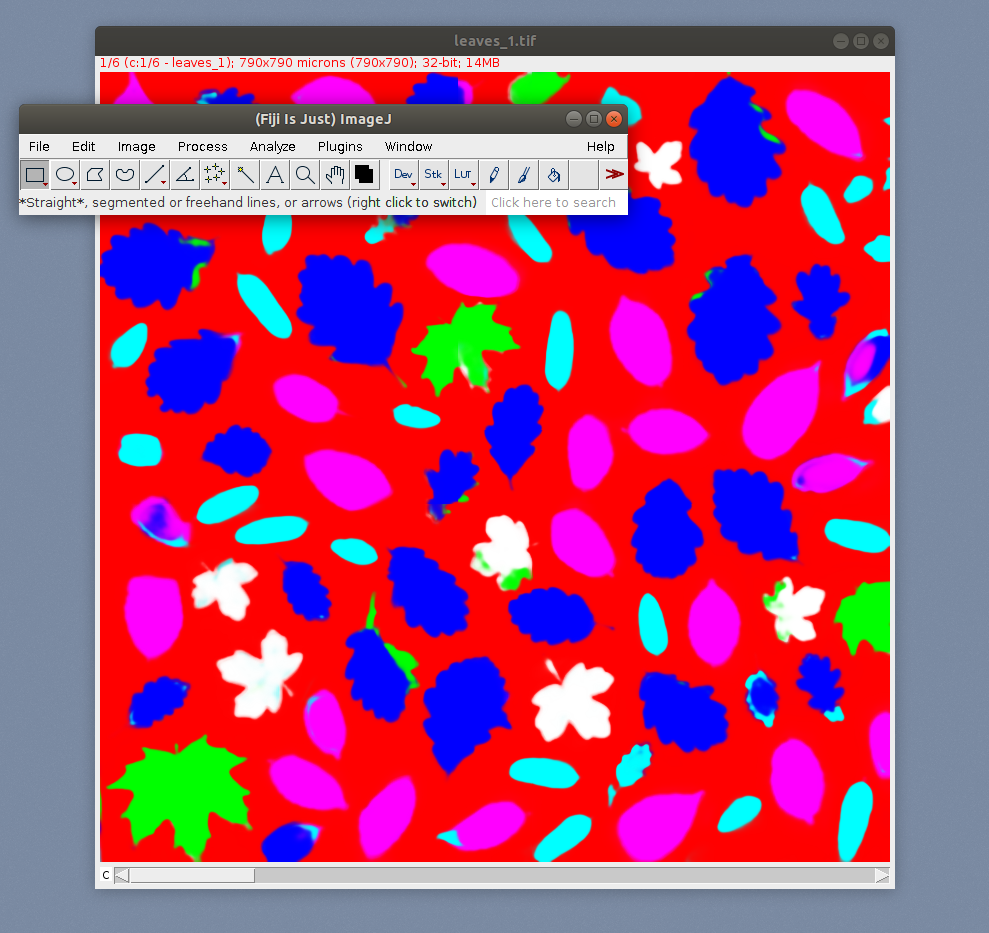Activate the Freehand selection tool
This screenshot has width=989, height=933.
tap(124, 174)
